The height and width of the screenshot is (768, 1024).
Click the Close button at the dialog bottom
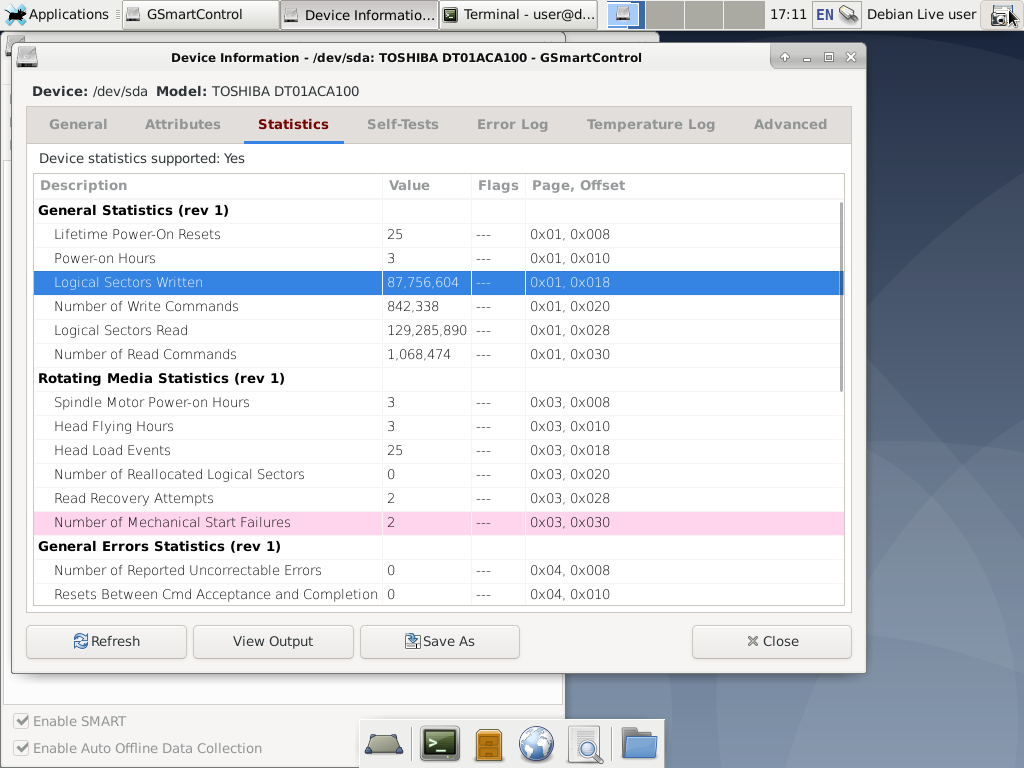pyautogui.click(x=772, y=642)
